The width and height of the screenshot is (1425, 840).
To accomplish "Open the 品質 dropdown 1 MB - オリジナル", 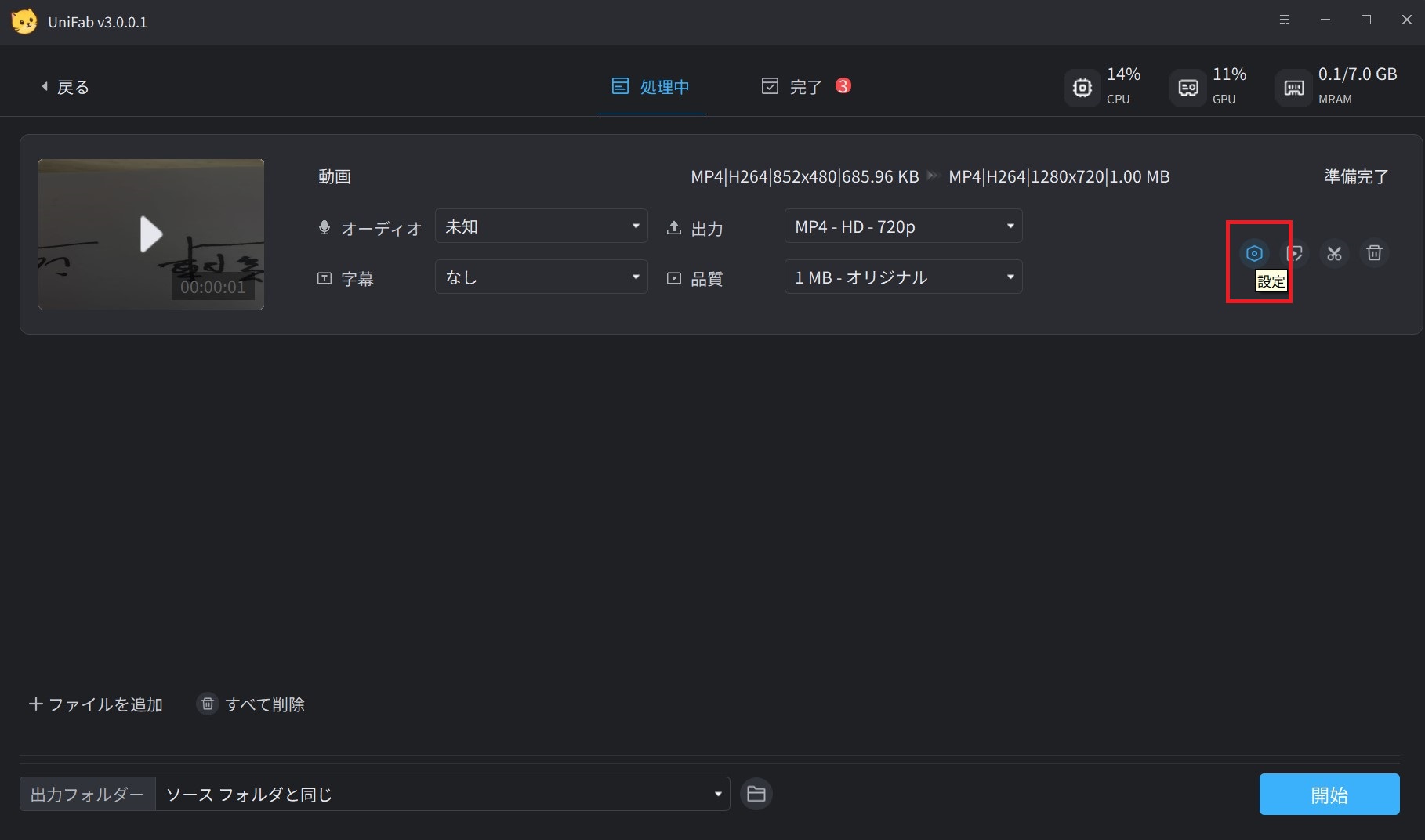I will pos(904,277).
